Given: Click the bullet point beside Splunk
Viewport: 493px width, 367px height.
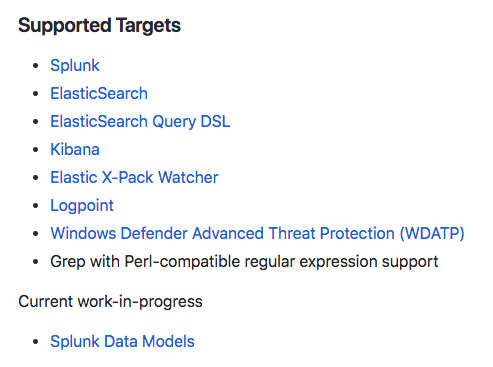Looking at the screenshot, I should point(36,66).
